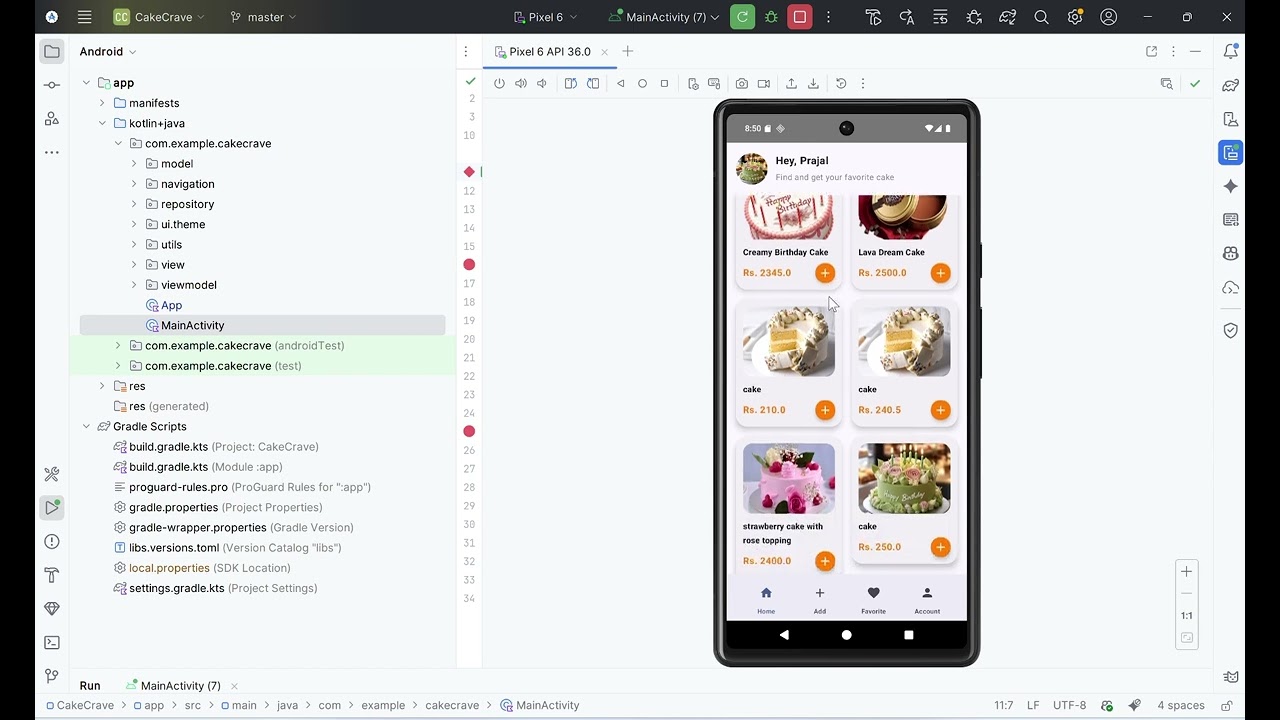Click emulator toolbar Home circle
This screenshot has width=1280, height=720.
(643, 84)
